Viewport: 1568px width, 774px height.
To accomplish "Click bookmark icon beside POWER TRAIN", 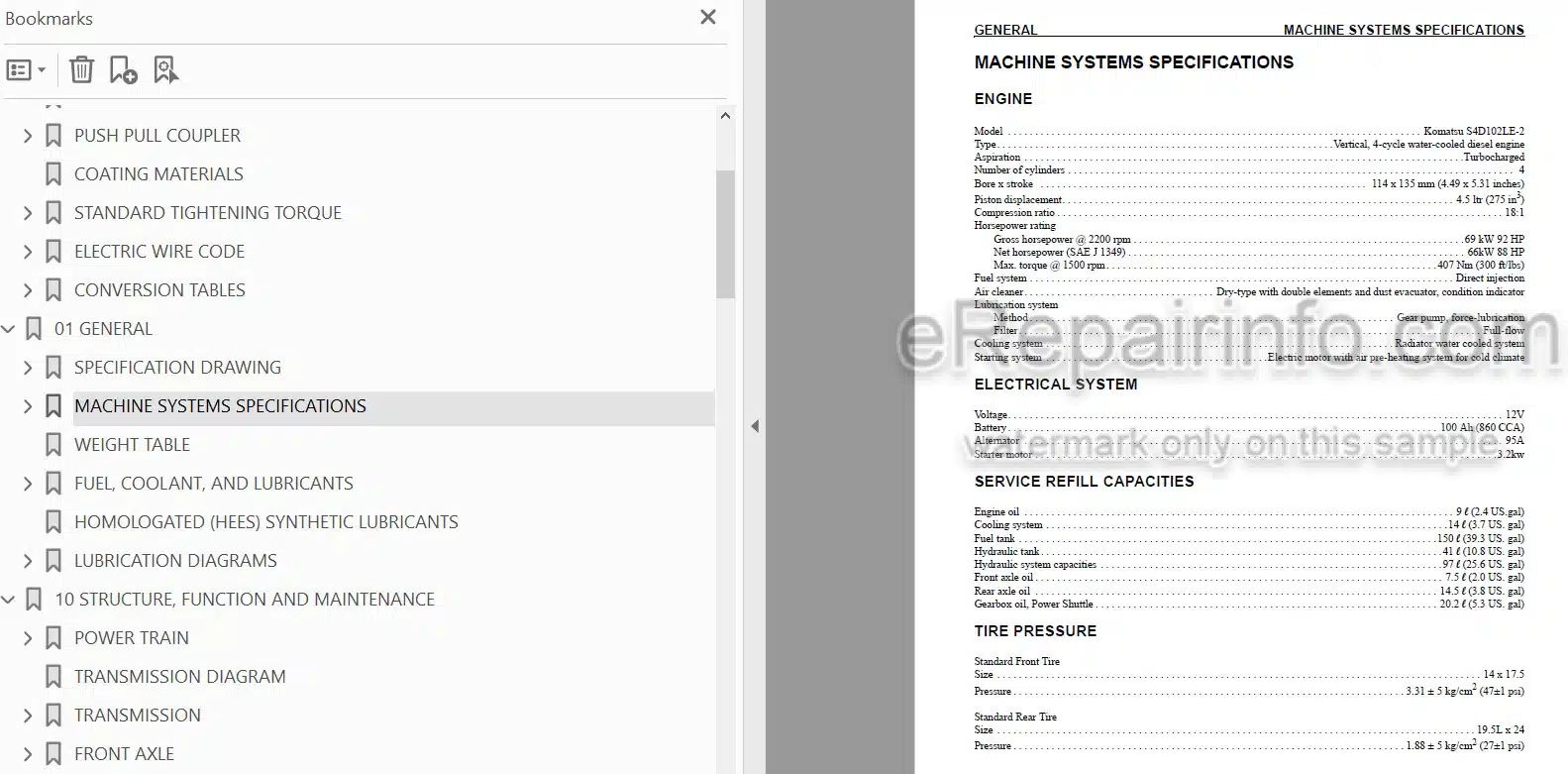I will click(53, 638).
